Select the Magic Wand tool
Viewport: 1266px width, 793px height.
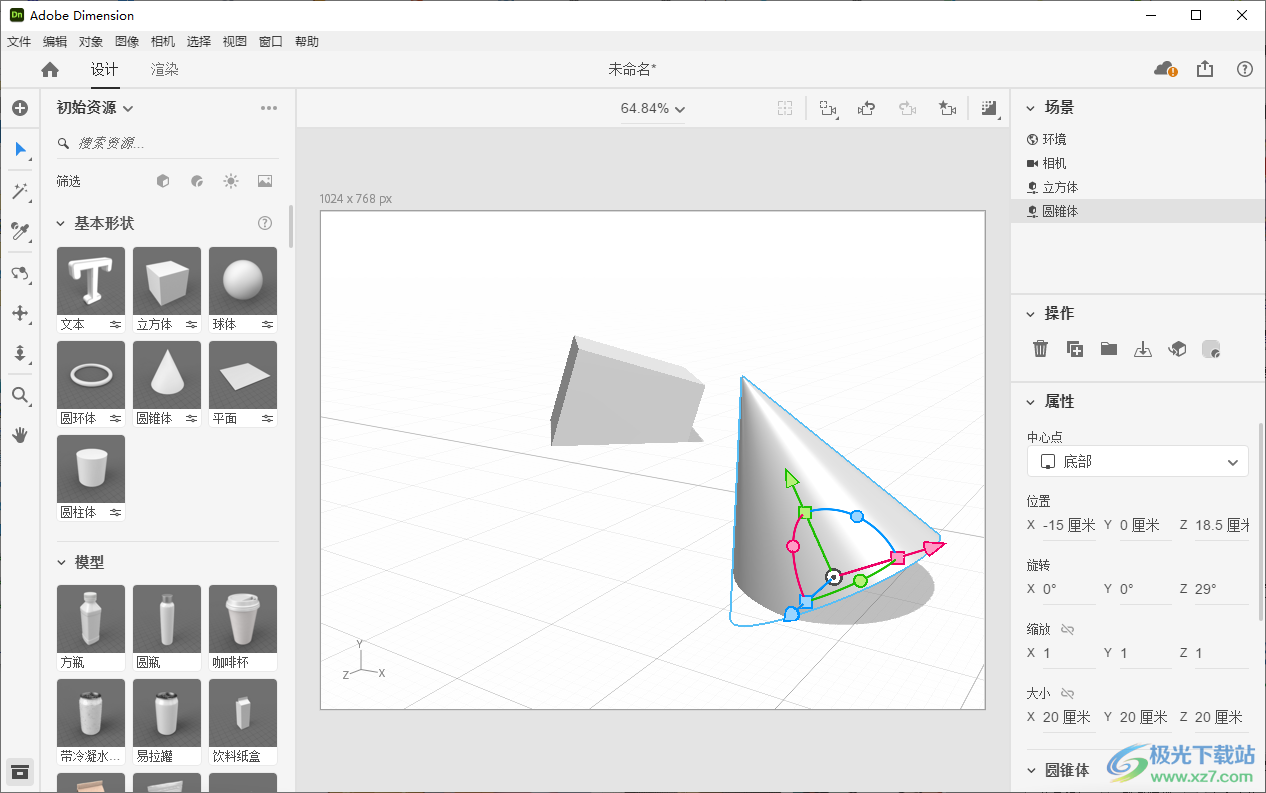(x=20, y=191)
